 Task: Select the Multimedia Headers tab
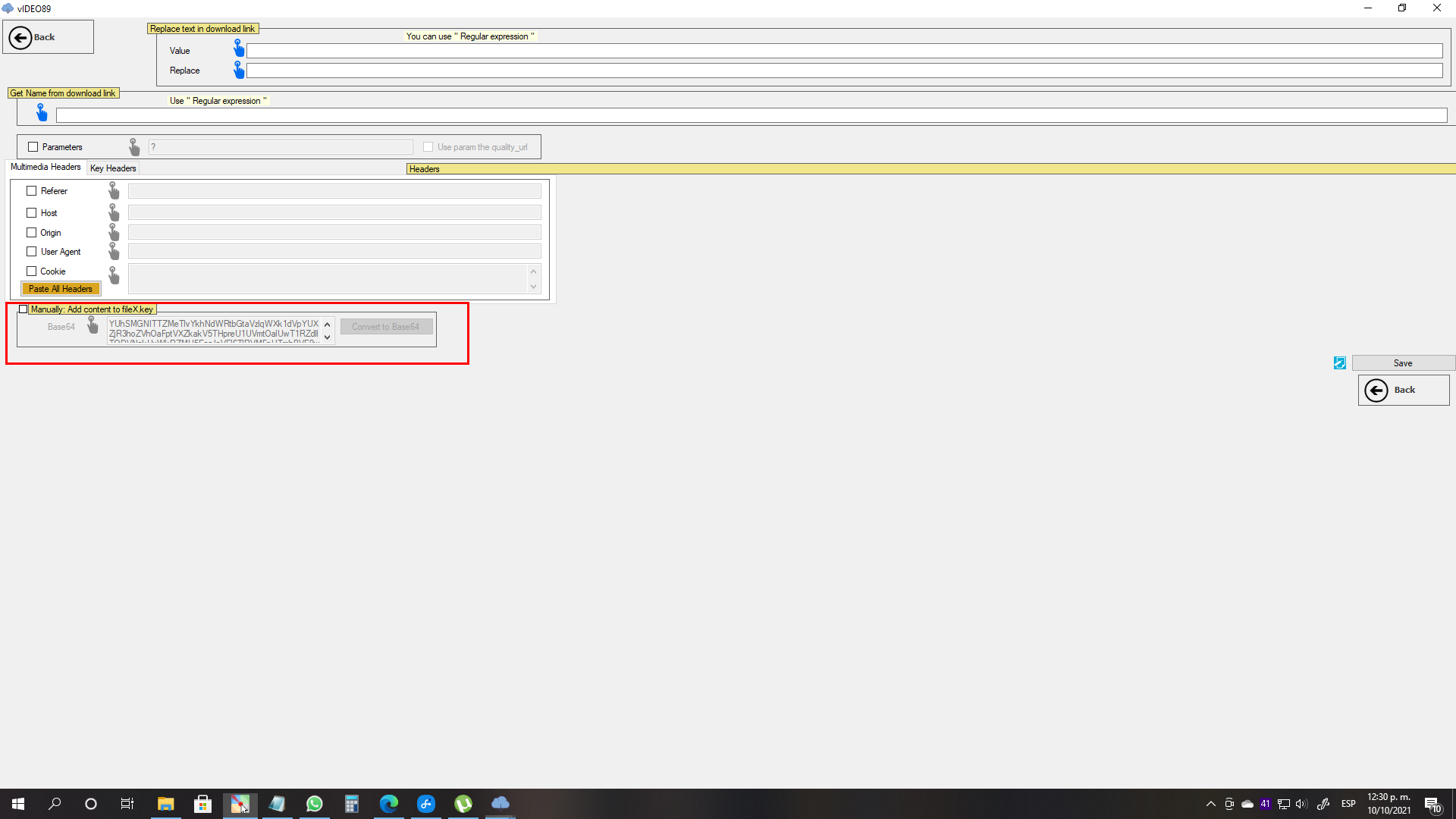[x=45, y=168]
